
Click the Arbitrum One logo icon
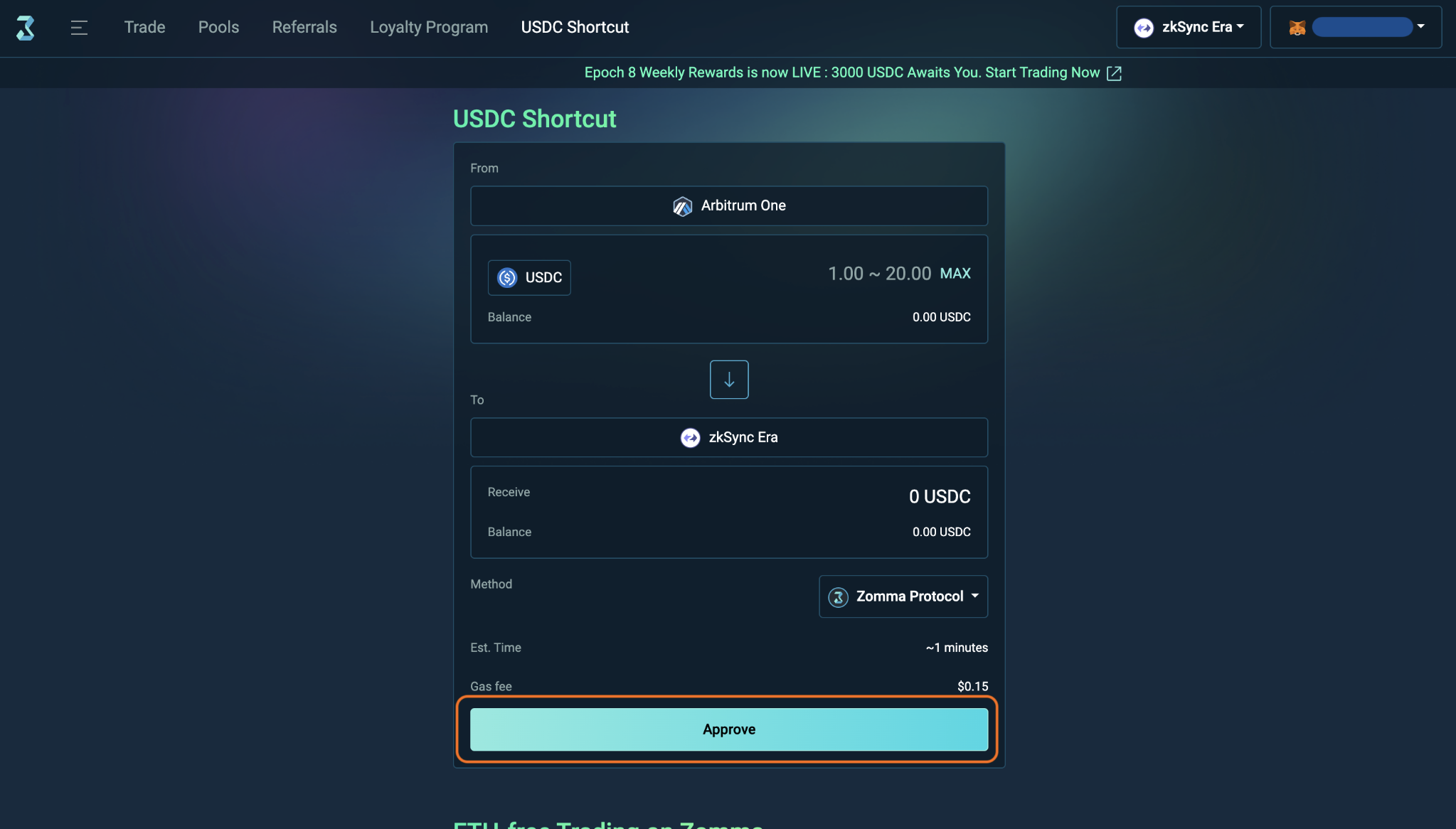pyautogui.click(x=682, y=206)
